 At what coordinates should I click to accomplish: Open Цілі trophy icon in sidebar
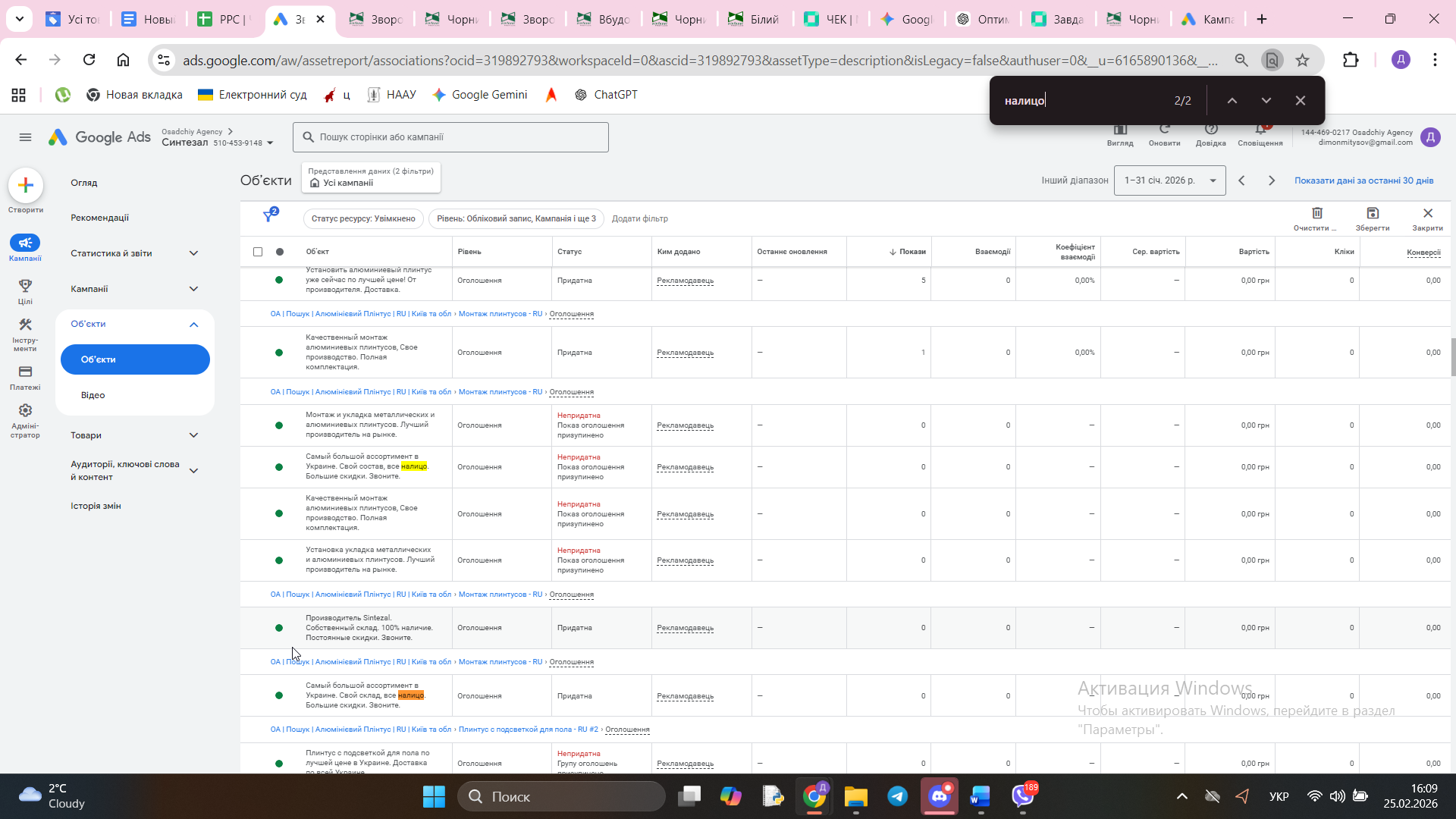[x=25, y=286]
